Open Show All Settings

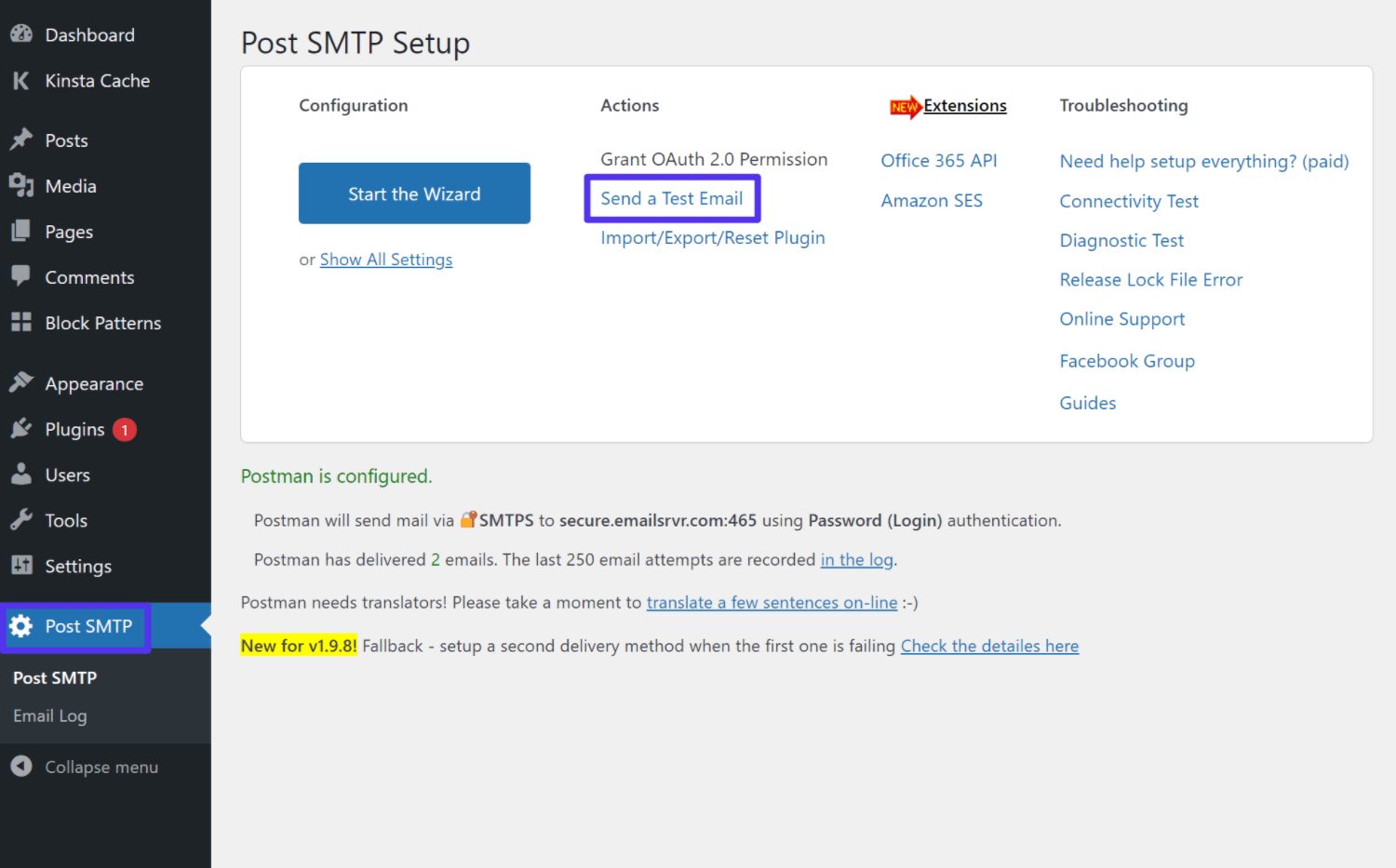385,259
